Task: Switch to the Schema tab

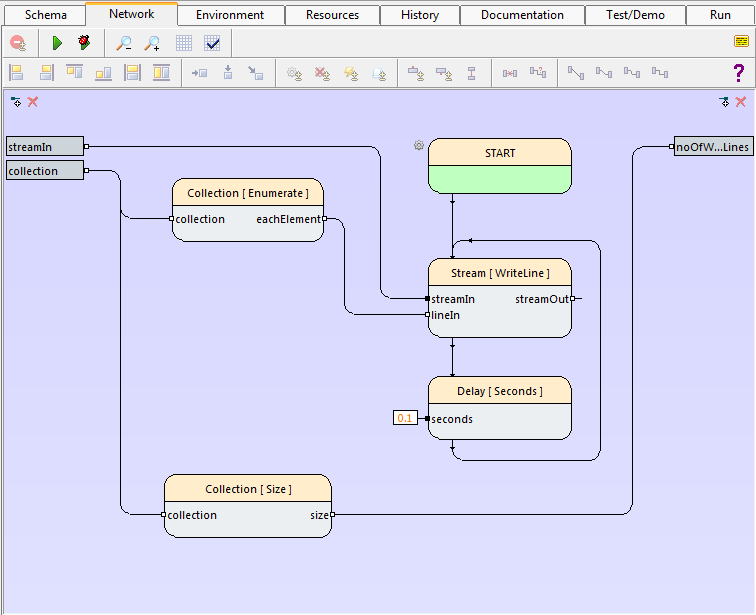Action: (x=45, y=15)
